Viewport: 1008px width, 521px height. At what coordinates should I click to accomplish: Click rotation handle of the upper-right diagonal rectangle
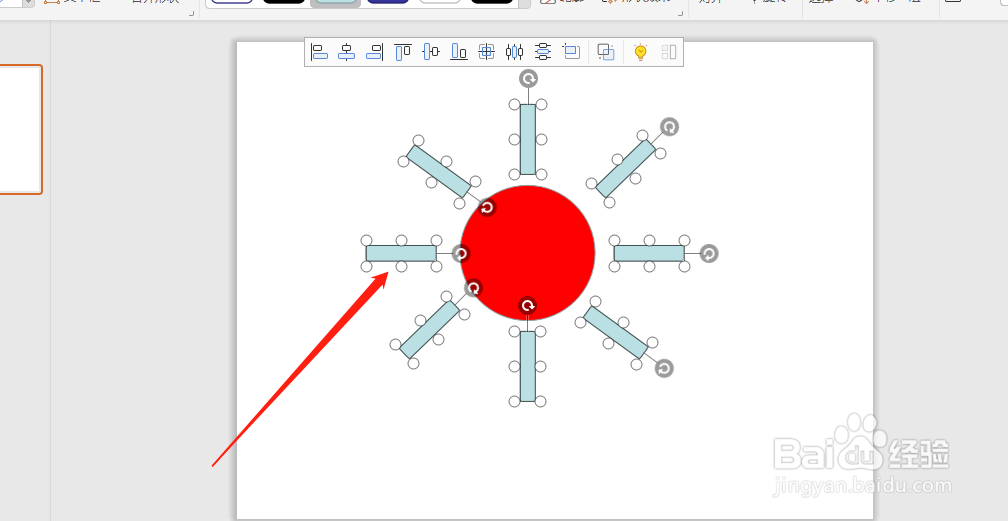[669, 127]
